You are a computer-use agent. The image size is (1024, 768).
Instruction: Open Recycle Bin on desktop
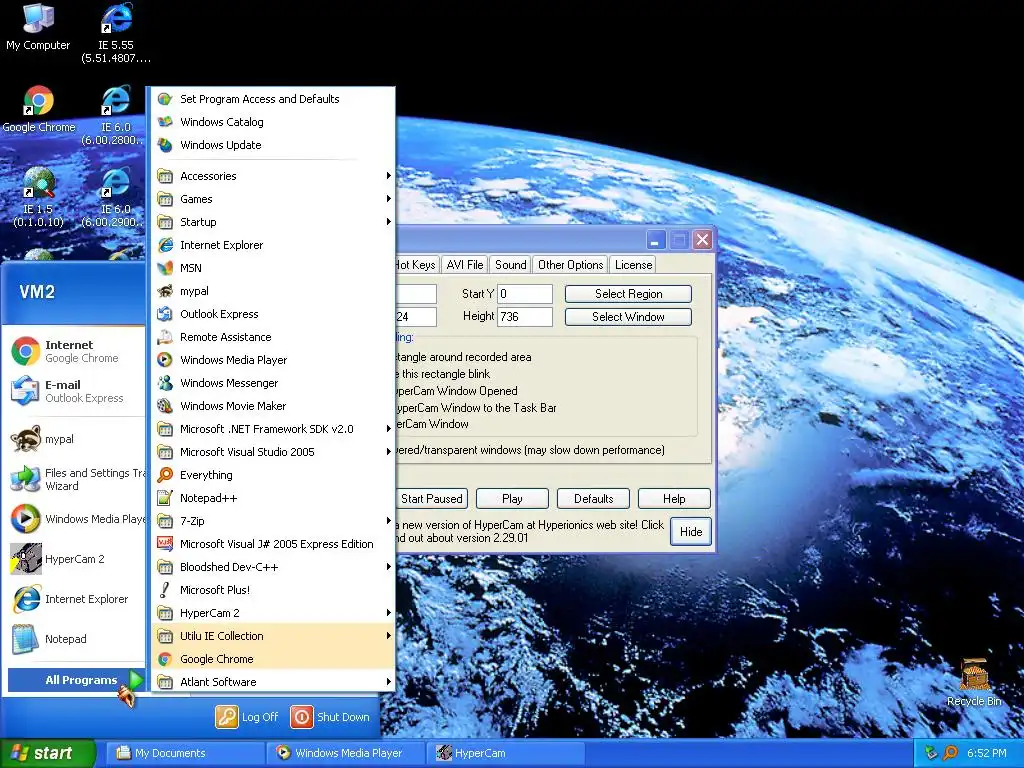pos(974,682)
